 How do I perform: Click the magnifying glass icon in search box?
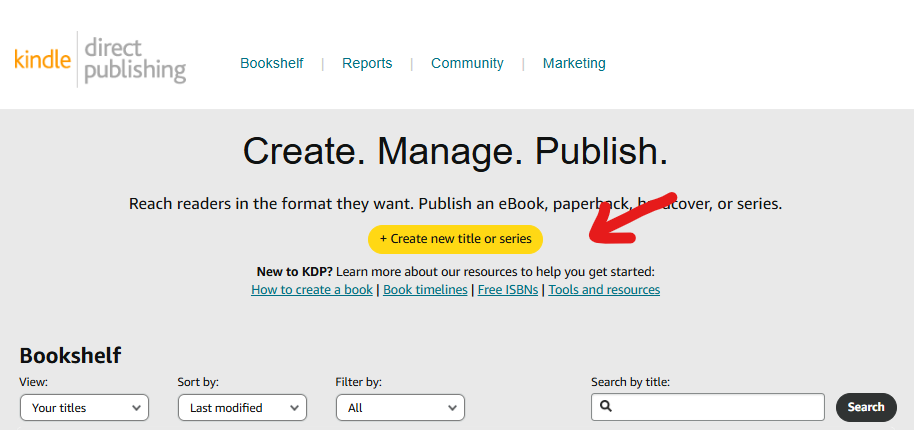(x=606, y=407)
